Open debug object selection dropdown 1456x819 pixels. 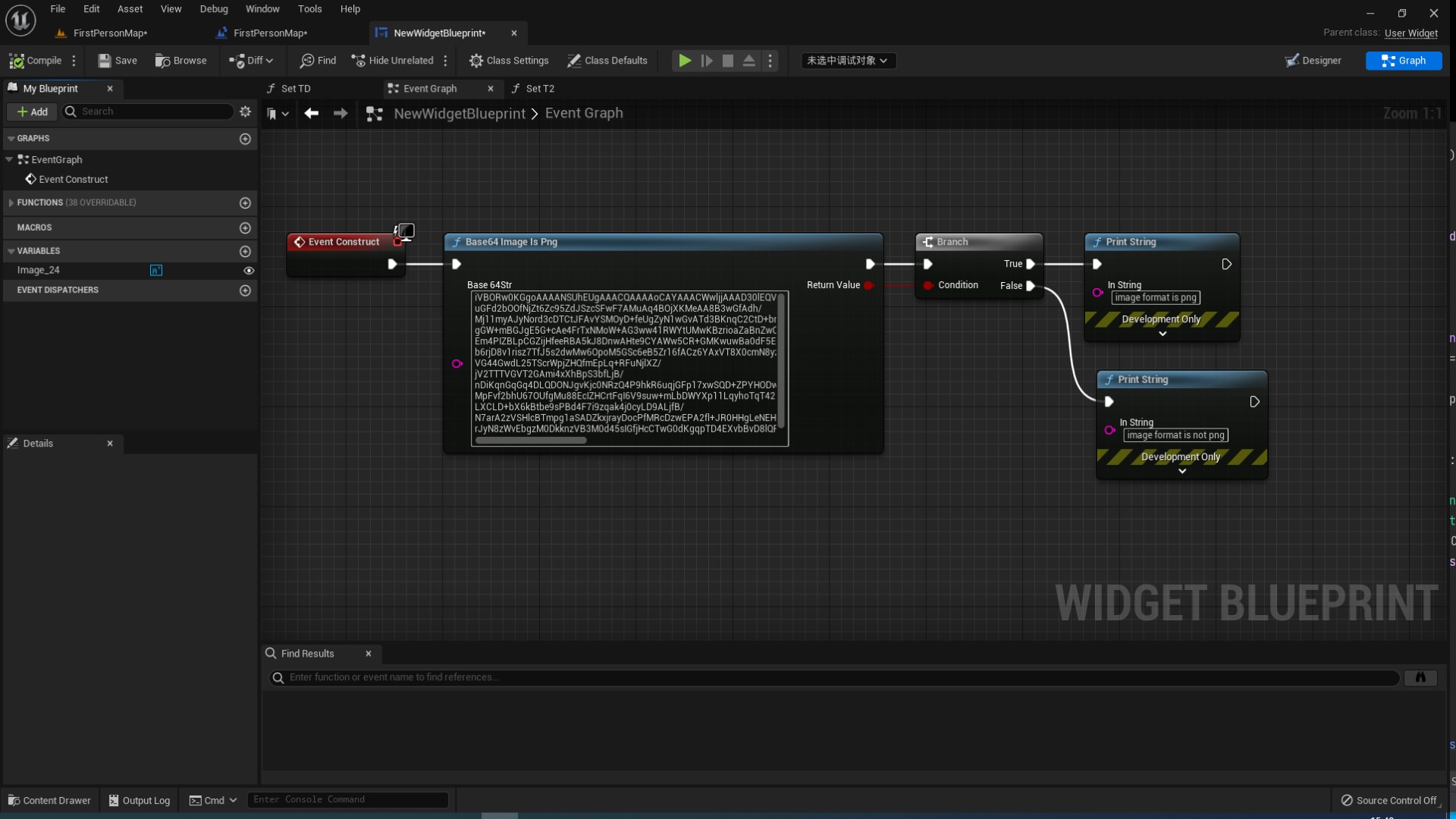tap(848, 61)
